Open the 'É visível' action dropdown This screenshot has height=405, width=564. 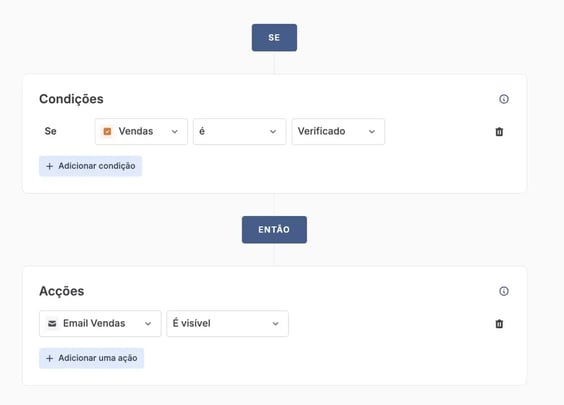click(x=227, y=324)
